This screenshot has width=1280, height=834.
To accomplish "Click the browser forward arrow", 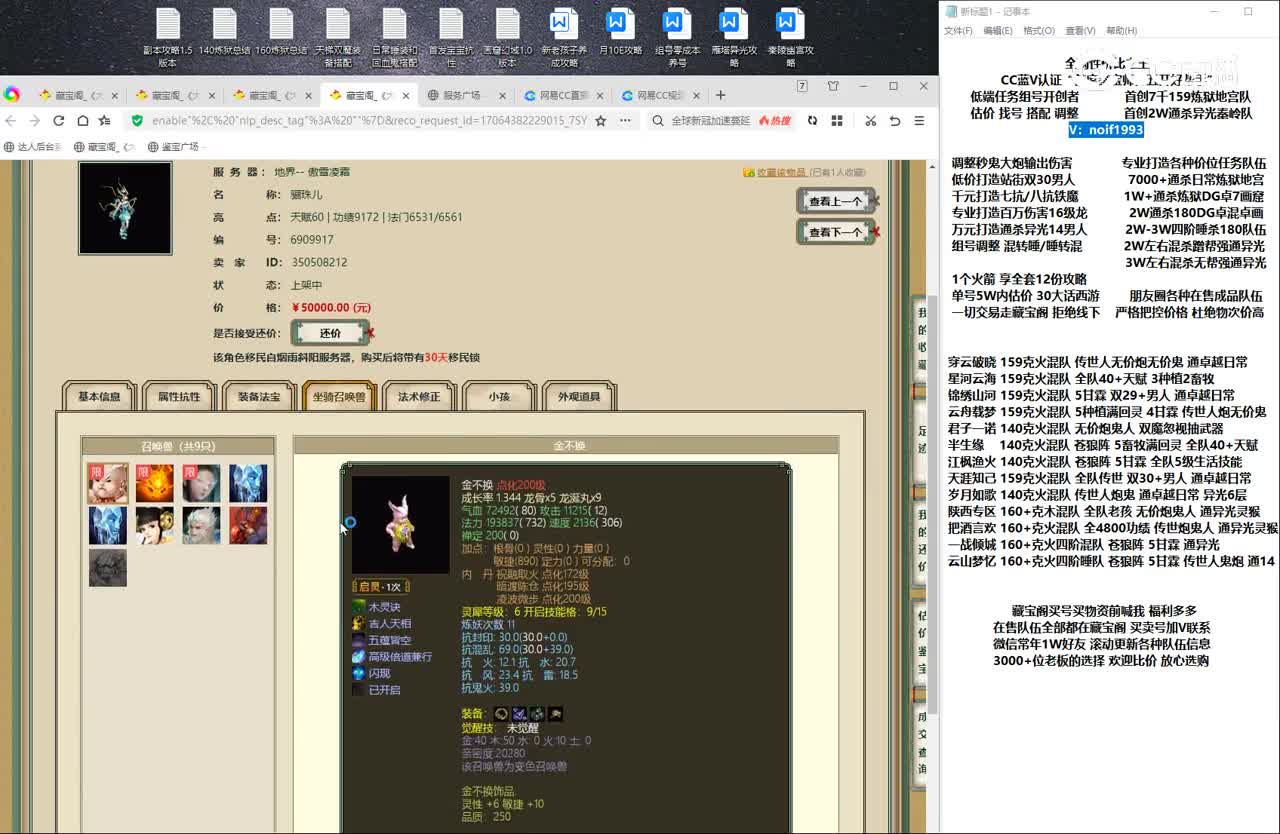I will pyautogui.click(x=34, y=121).
